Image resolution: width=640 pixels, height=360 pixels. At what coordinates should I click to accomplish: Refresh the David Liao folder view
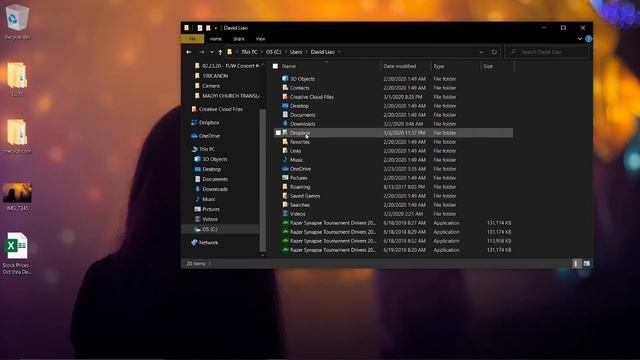494,52
